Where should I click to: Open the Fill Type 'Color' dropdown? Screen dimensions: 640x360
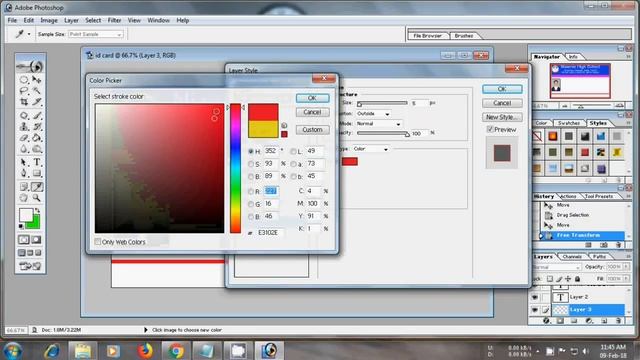(x=371, y=149)
